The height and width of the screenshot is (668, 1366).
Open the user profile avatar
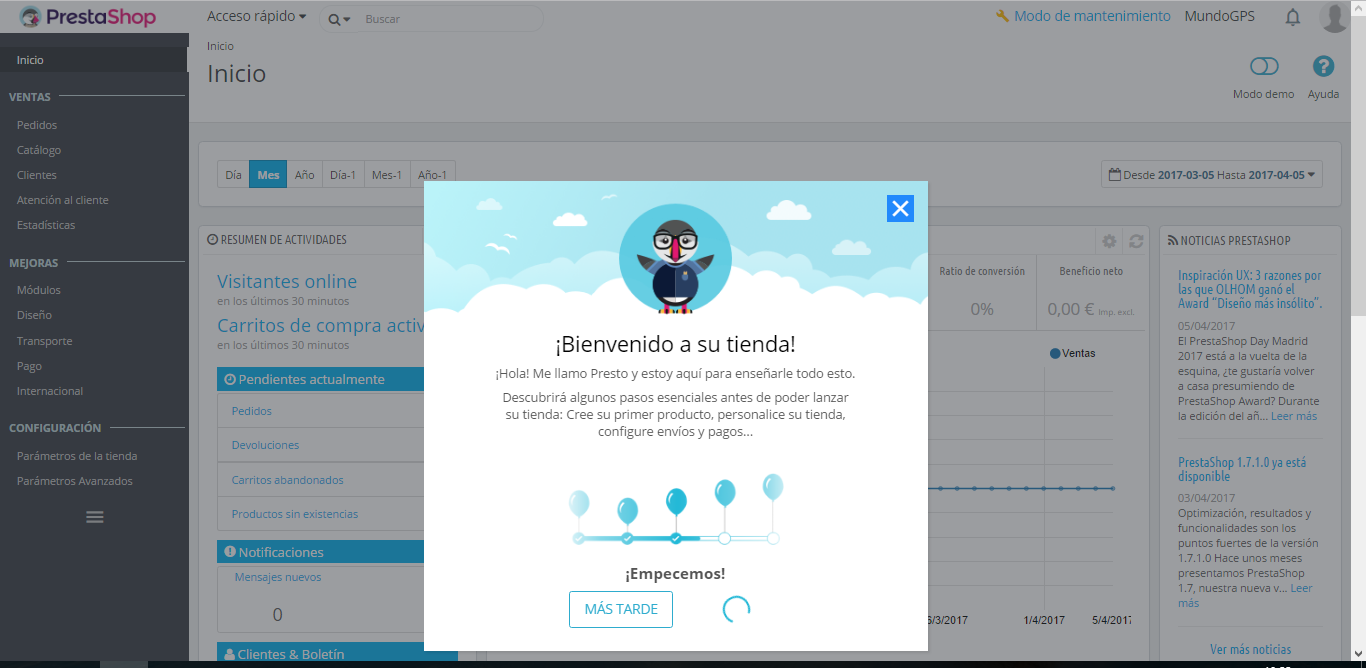point(1334,17)
